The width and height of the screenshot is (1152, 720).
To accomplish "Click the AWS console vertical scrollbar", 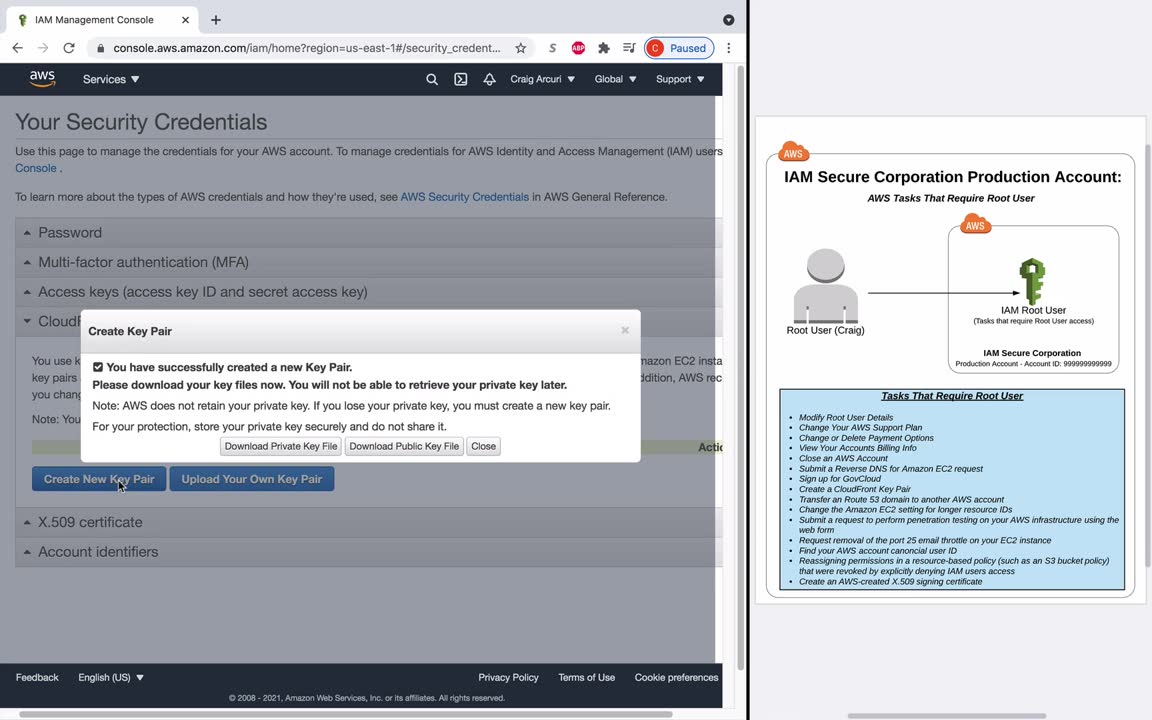I will [x=741, y=367].
